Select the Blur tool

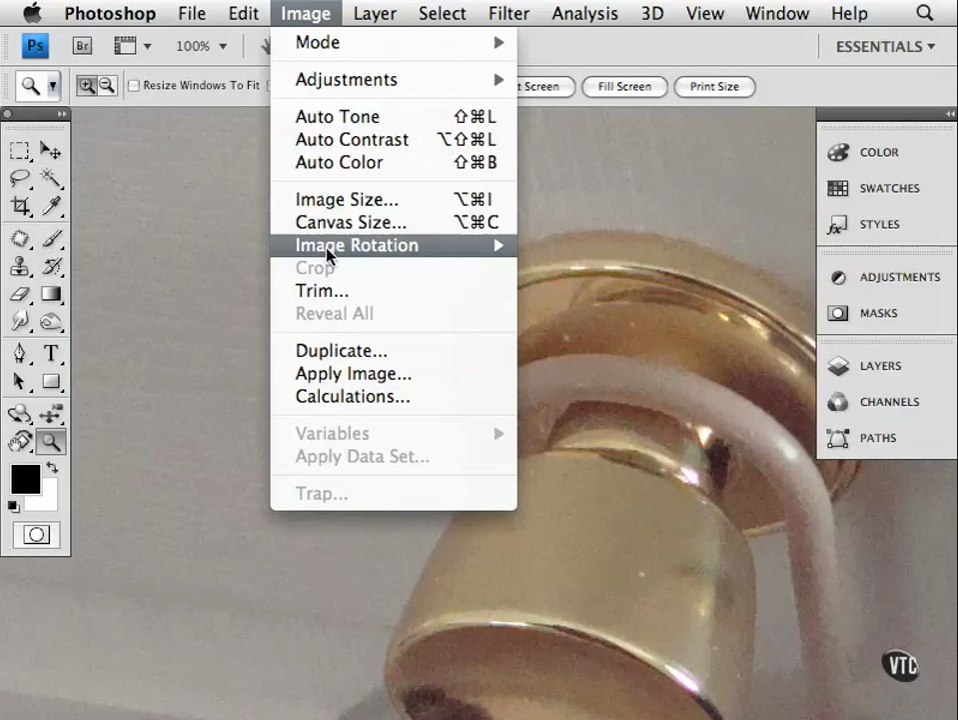[20, 321]
